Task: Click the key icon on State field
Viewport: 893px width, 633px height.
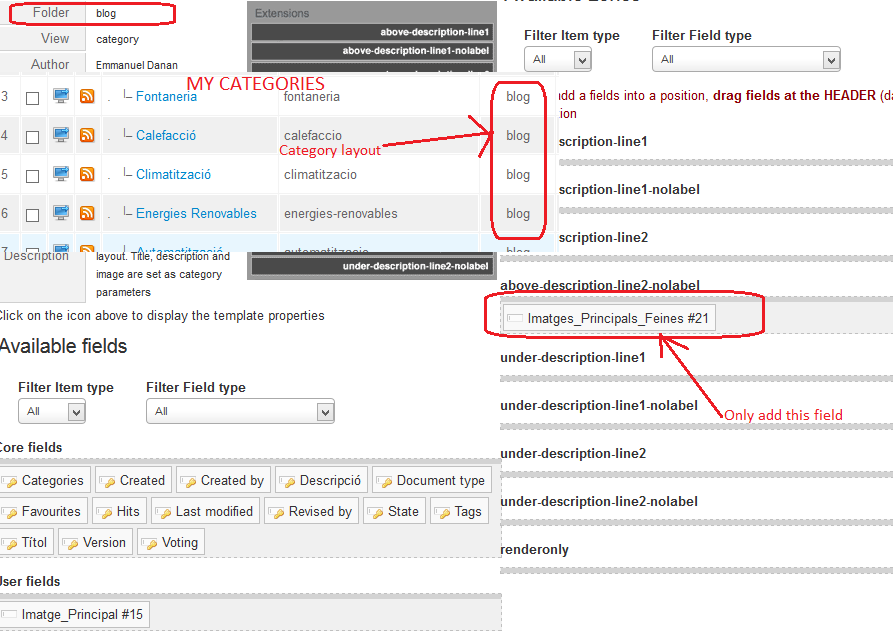Action: pos(376,513)
